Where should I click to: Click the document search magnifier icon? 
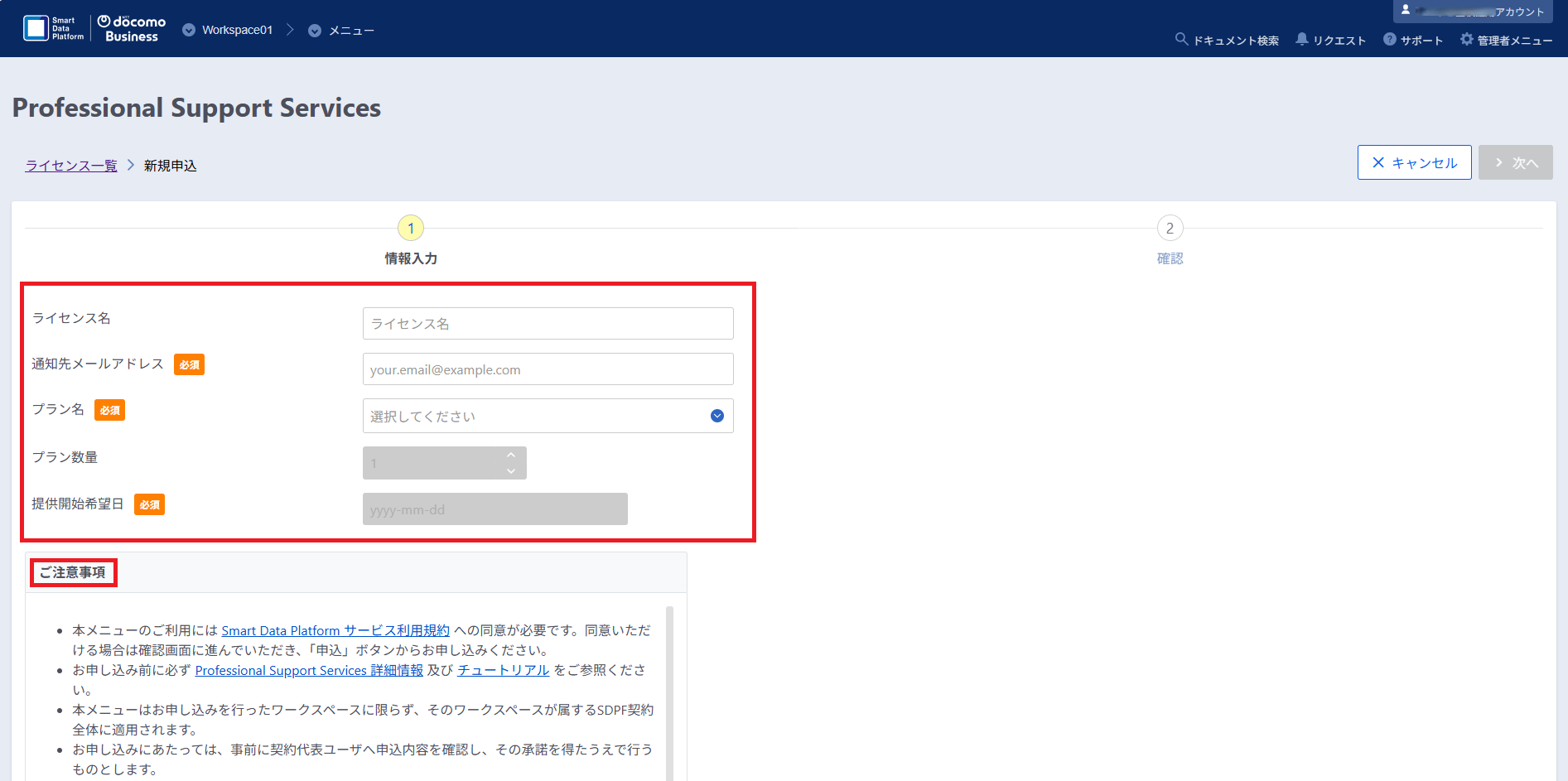(1181, 39)
